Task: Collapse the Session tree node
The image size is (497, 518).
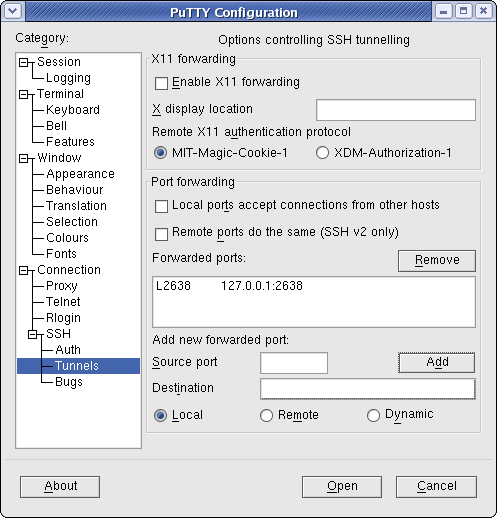Action: 23,62
